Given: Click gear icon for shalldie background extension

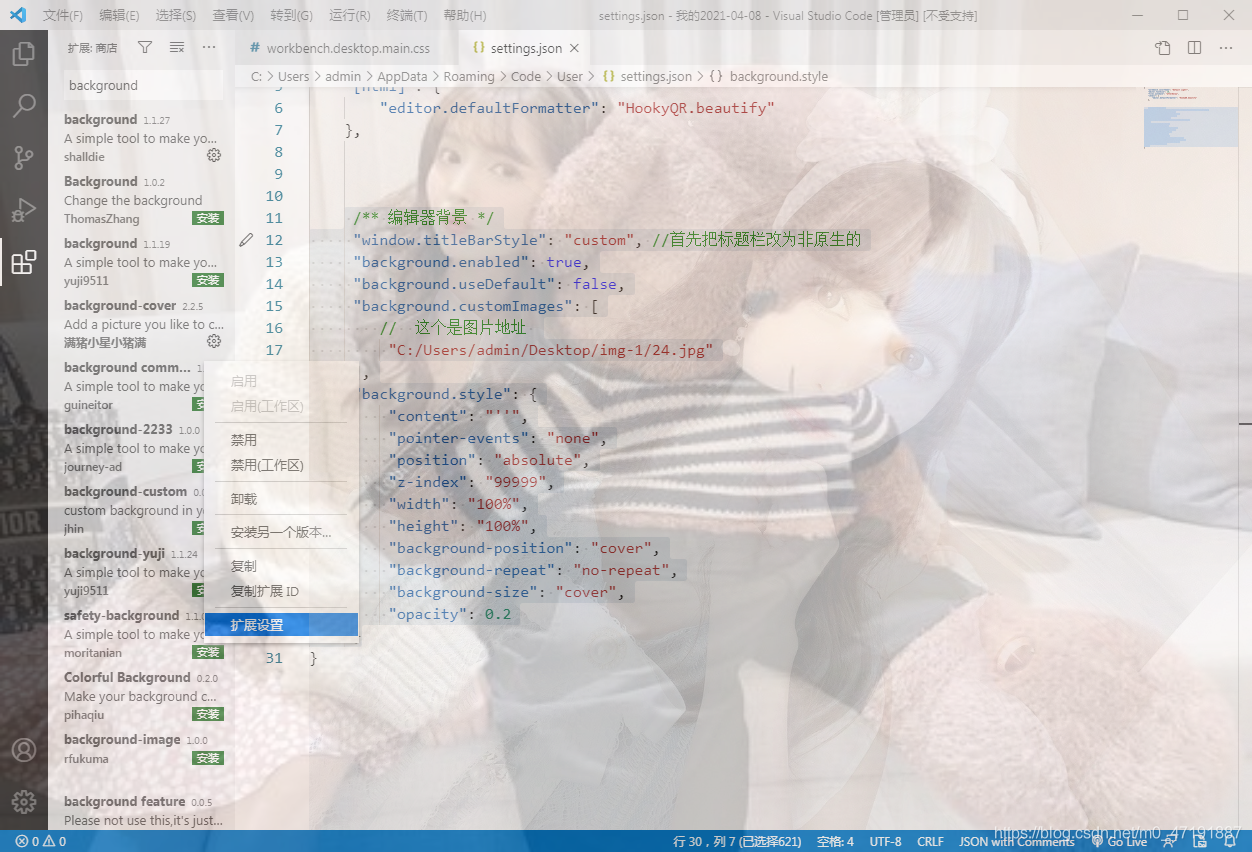Looking at the screenshot, I should click(214, 156).
